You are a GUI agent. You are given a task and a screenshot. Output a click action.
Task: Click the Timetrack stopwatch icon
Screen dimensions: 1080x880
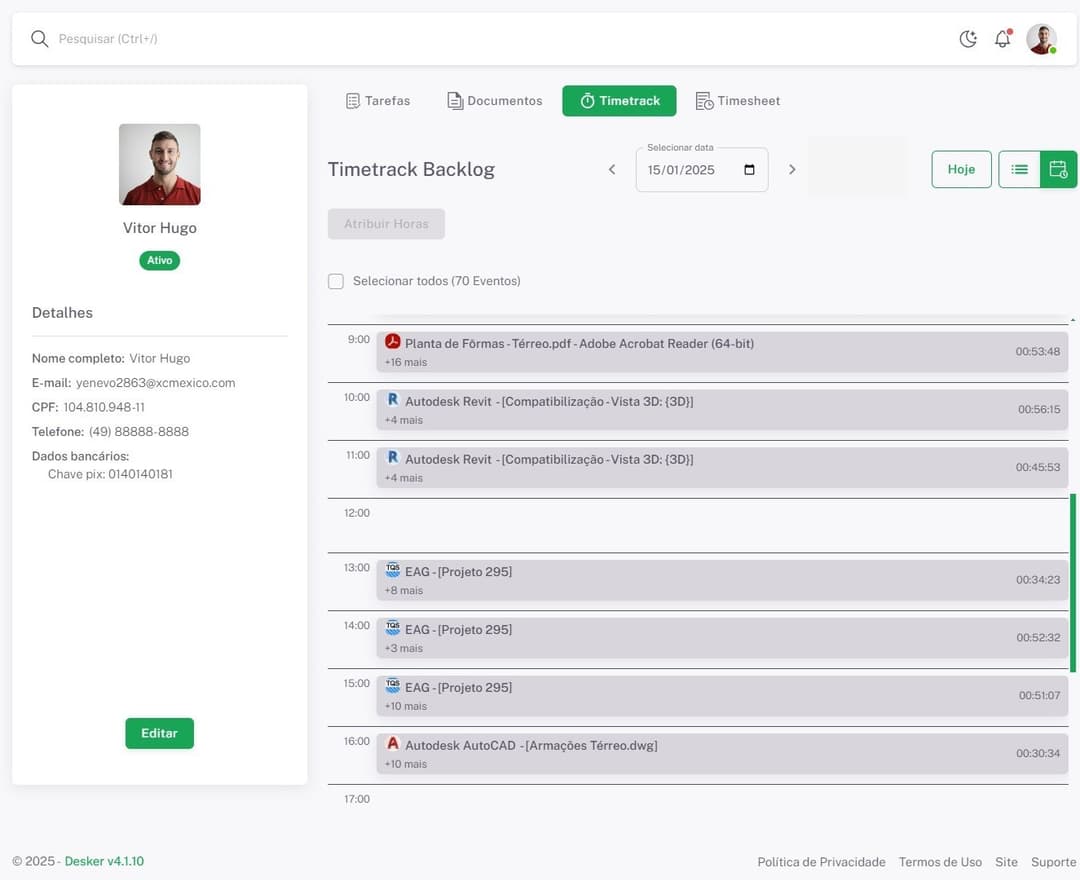pos(588,101)
